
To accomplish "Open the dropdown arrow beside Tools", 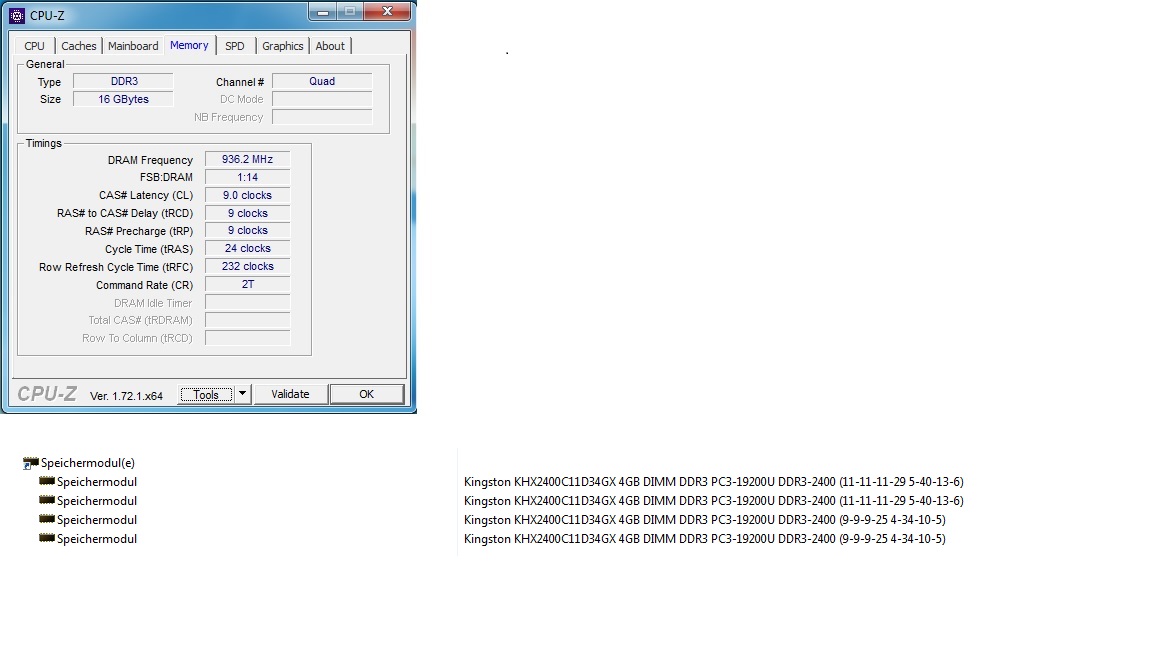I will coord(242,394).
